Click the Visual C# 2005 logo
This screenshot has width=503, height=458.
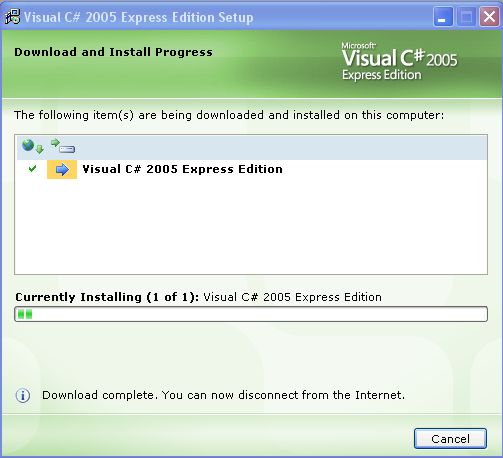tap(399, 61)
